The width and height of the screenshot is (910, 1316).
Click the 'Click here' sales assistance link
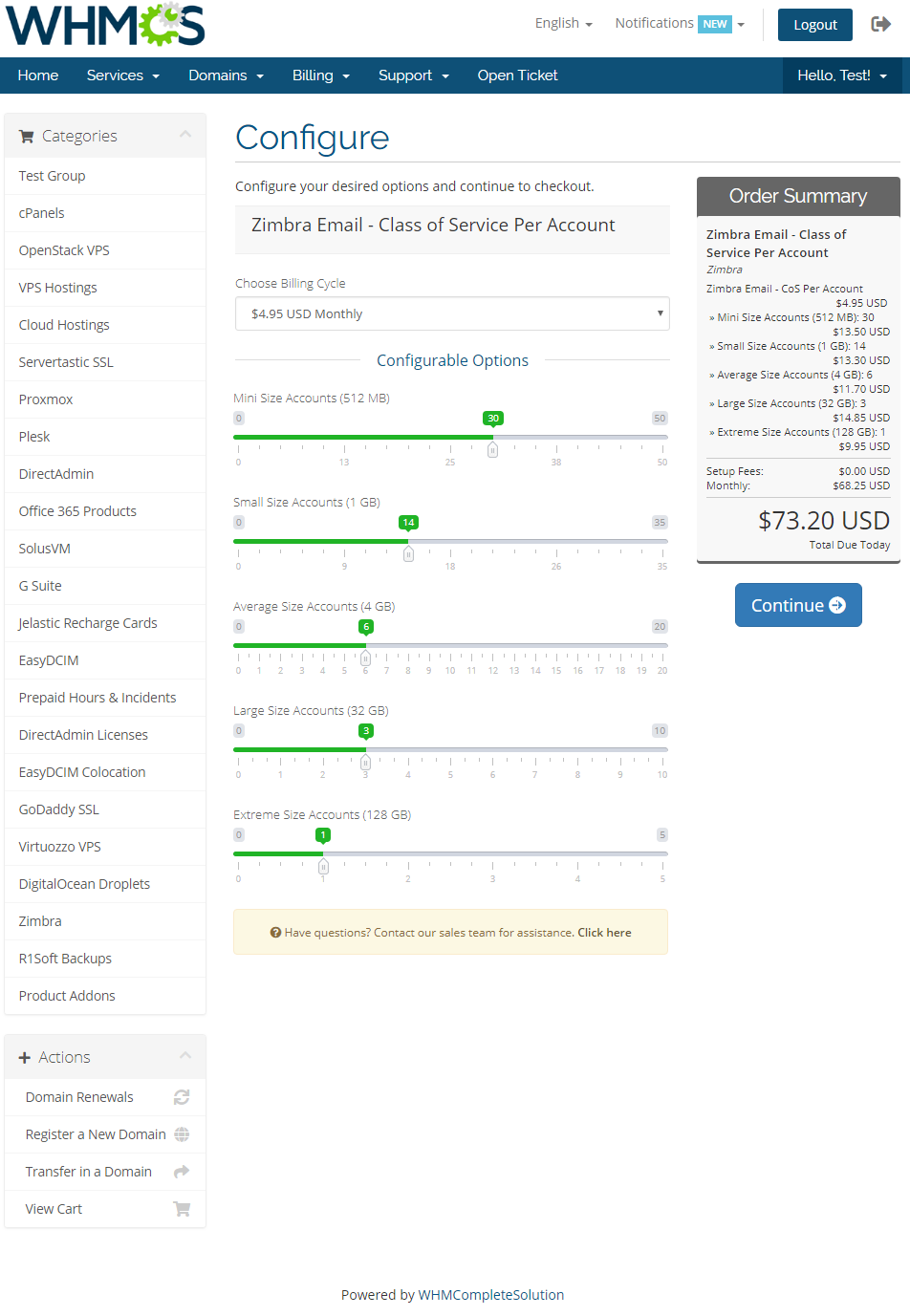[x=604, y=933]
